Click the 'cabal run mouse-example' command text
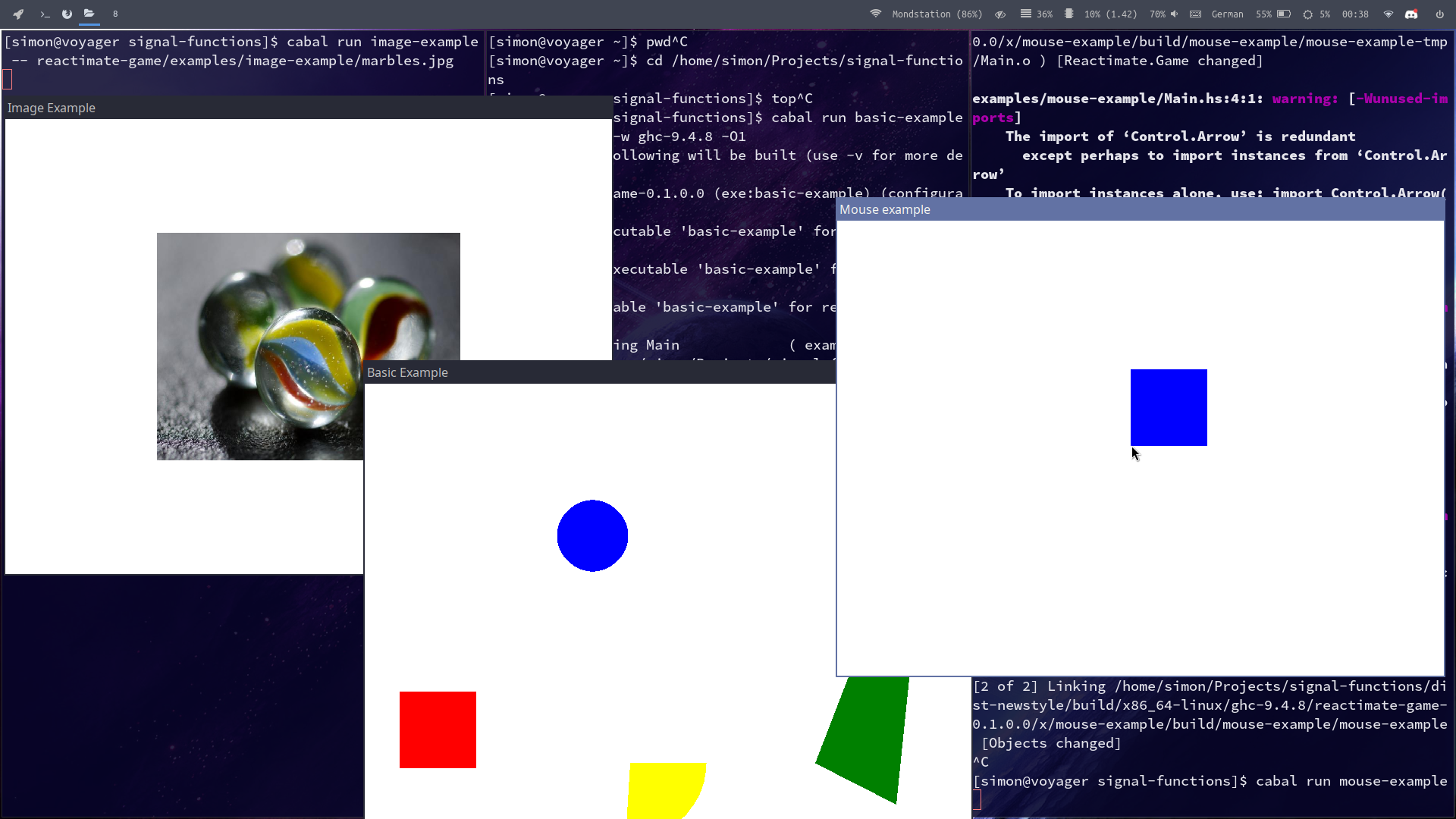This screenshot has height=819, width=1456. click(1351, 781)
